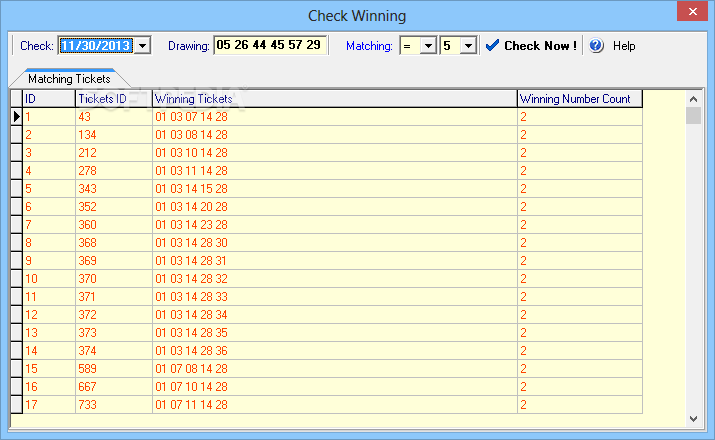Click the Winning Tickets column header
Image resolution: width=715 pixels, height=440 pixels.
[335, 99]
